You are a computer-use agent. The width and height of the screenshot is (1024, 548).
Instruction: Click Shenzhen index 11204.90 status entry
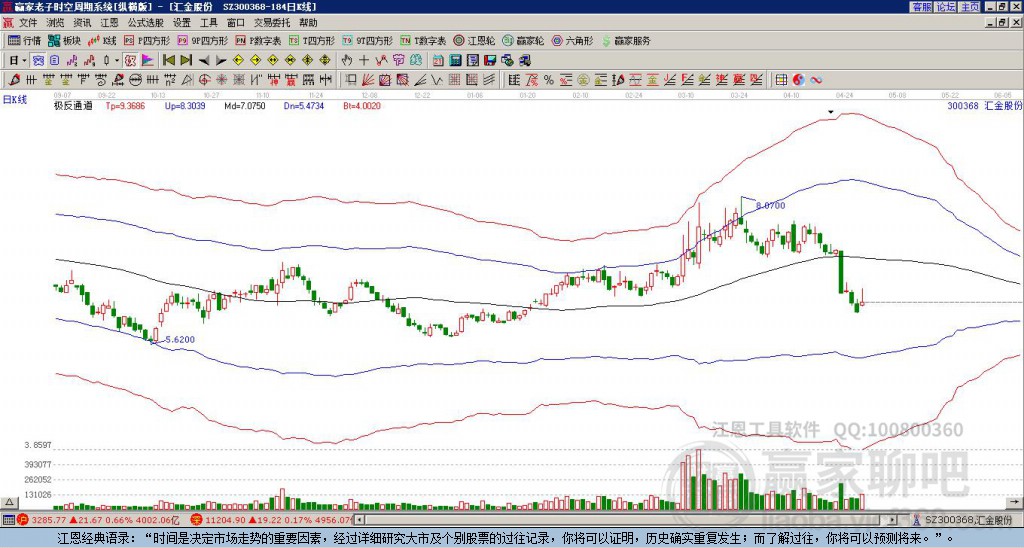[271, 520]
